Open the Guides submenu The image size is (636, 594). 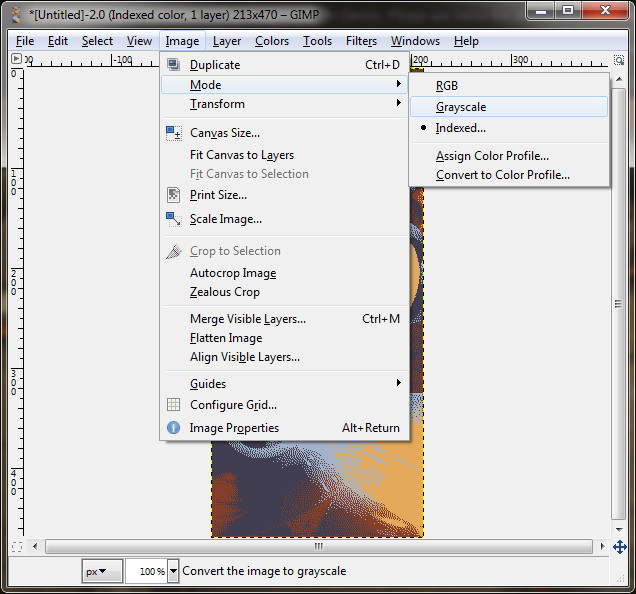click(208, 384)
